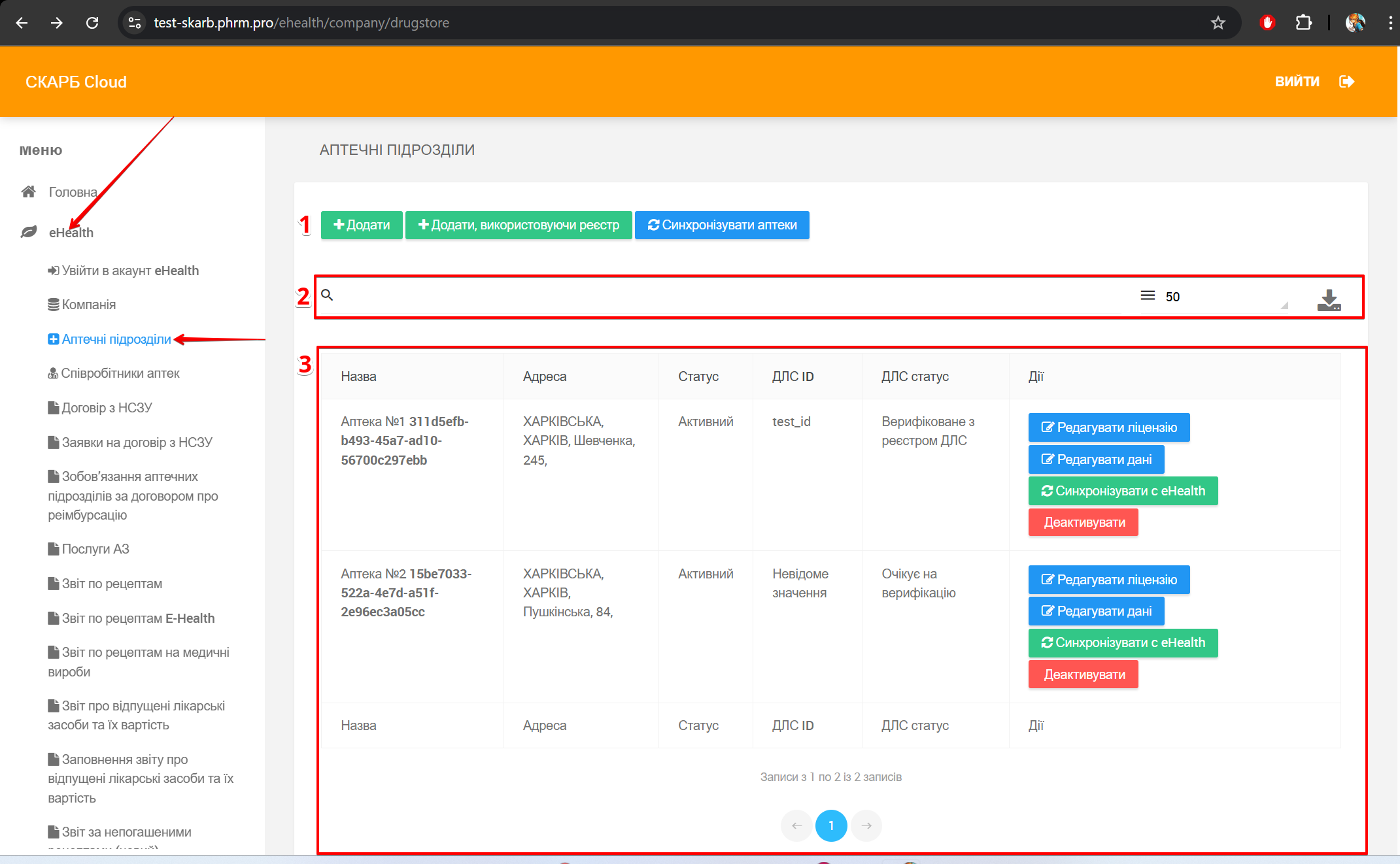Open the Chrome three-dot menu
This screenshot has height=864, width=1400.
tap(1390, 23)
